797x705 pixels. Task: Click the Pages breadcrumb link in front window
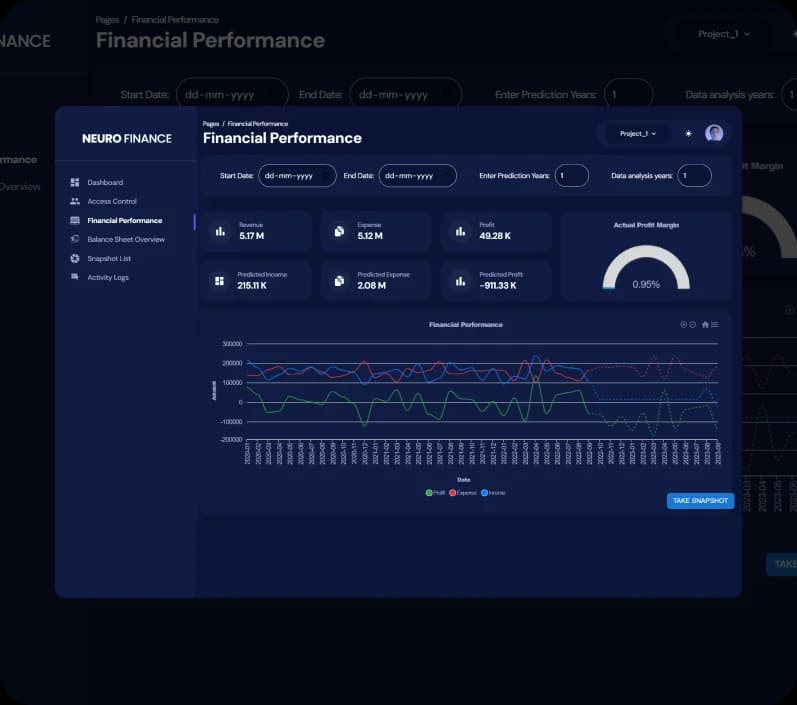211,124
